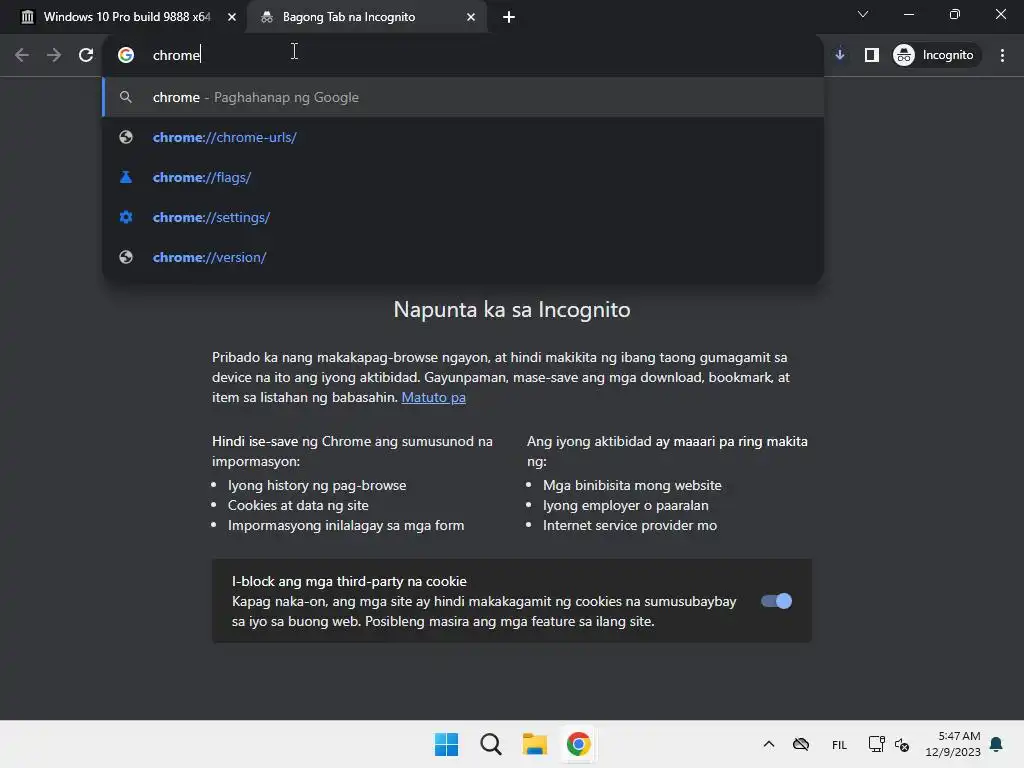This screenshot has height=768, width=1024.
Task: Click the incognito favicon on Bagong Tab
Action: (x=266, y=17)
